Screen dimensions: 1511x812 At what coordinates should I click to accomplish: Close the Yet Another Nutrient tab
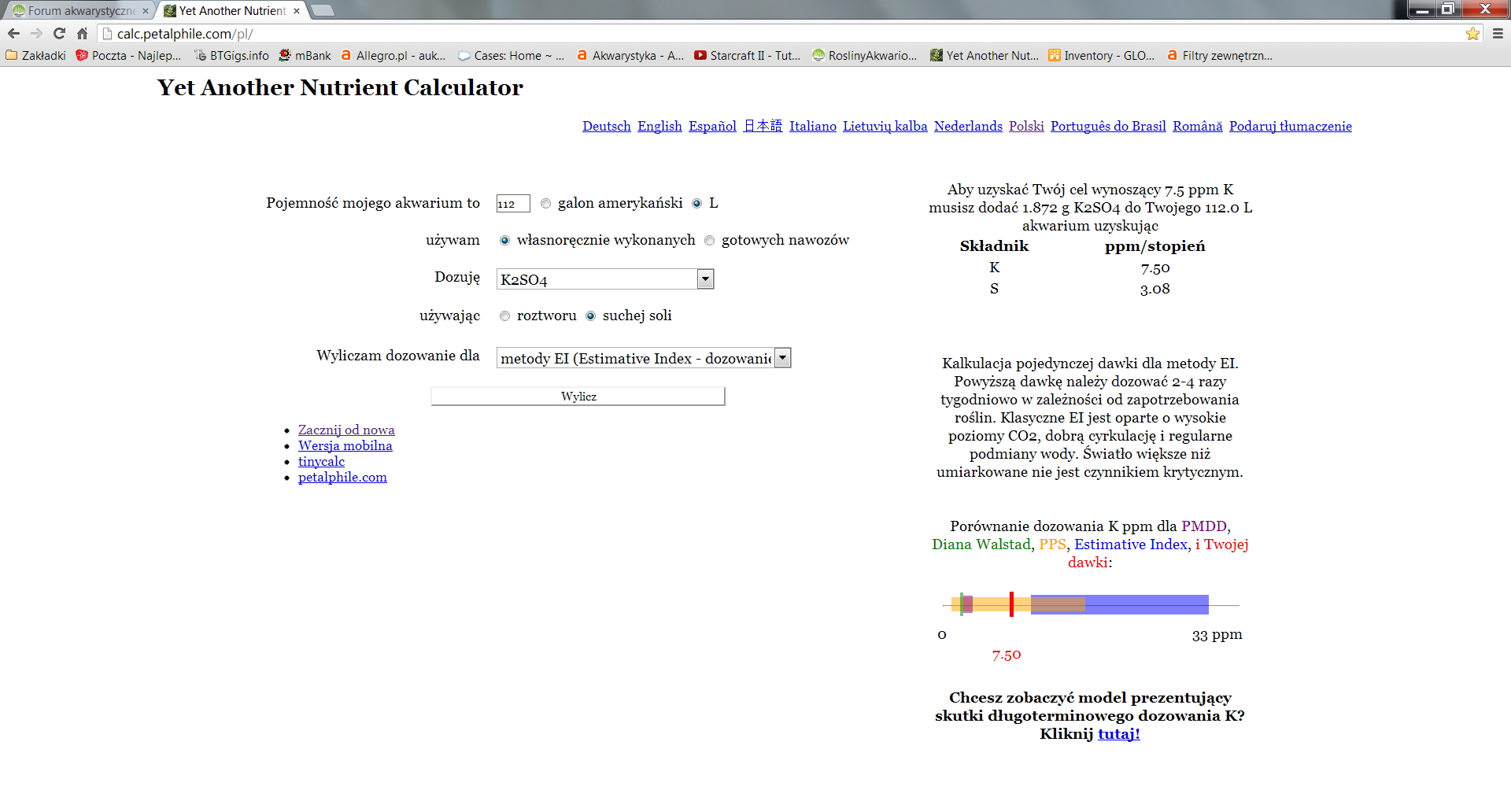click(x=297, y=11)
